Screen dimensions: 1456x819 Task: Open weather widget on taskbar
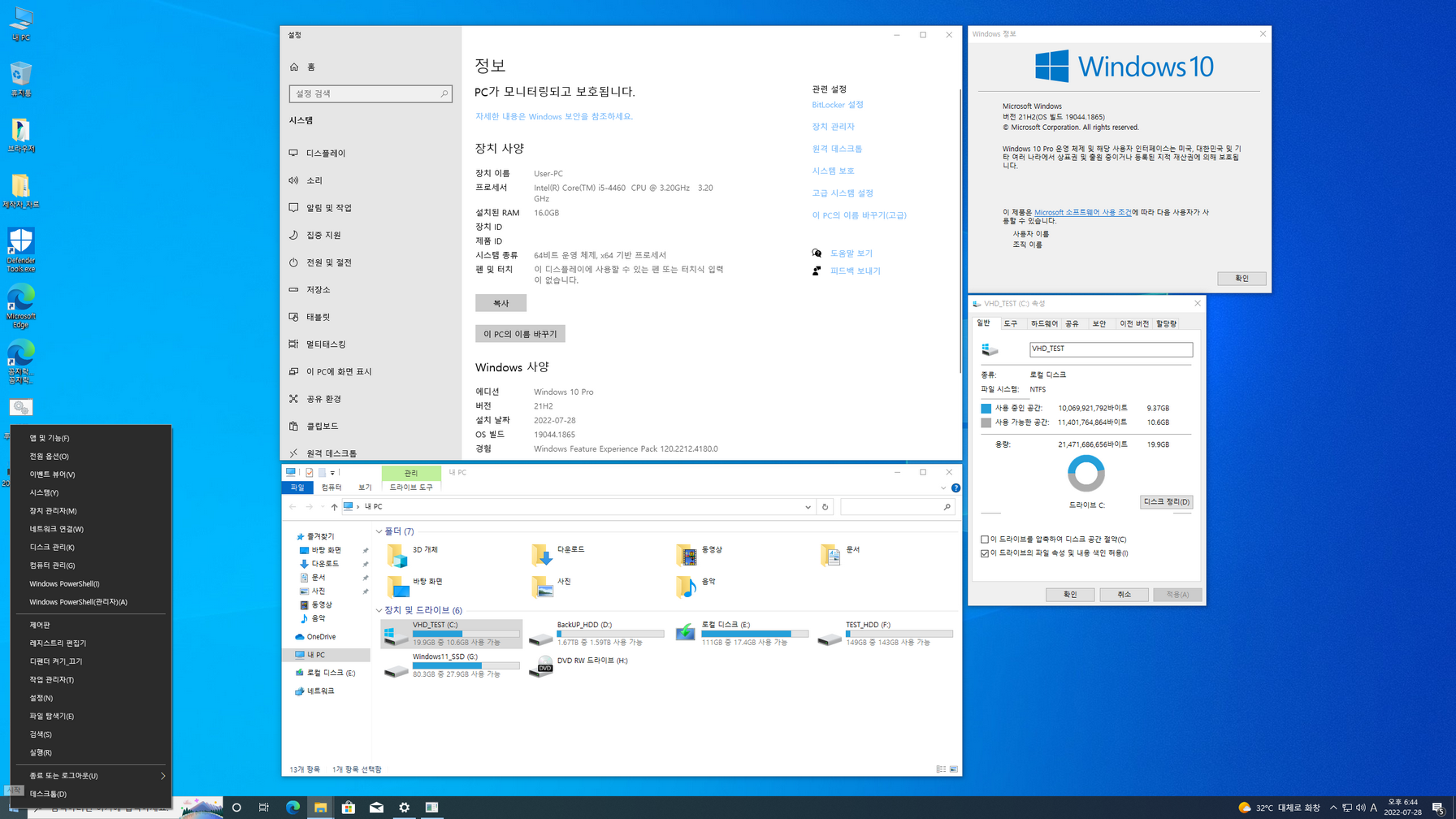(x=1280, y=808)
